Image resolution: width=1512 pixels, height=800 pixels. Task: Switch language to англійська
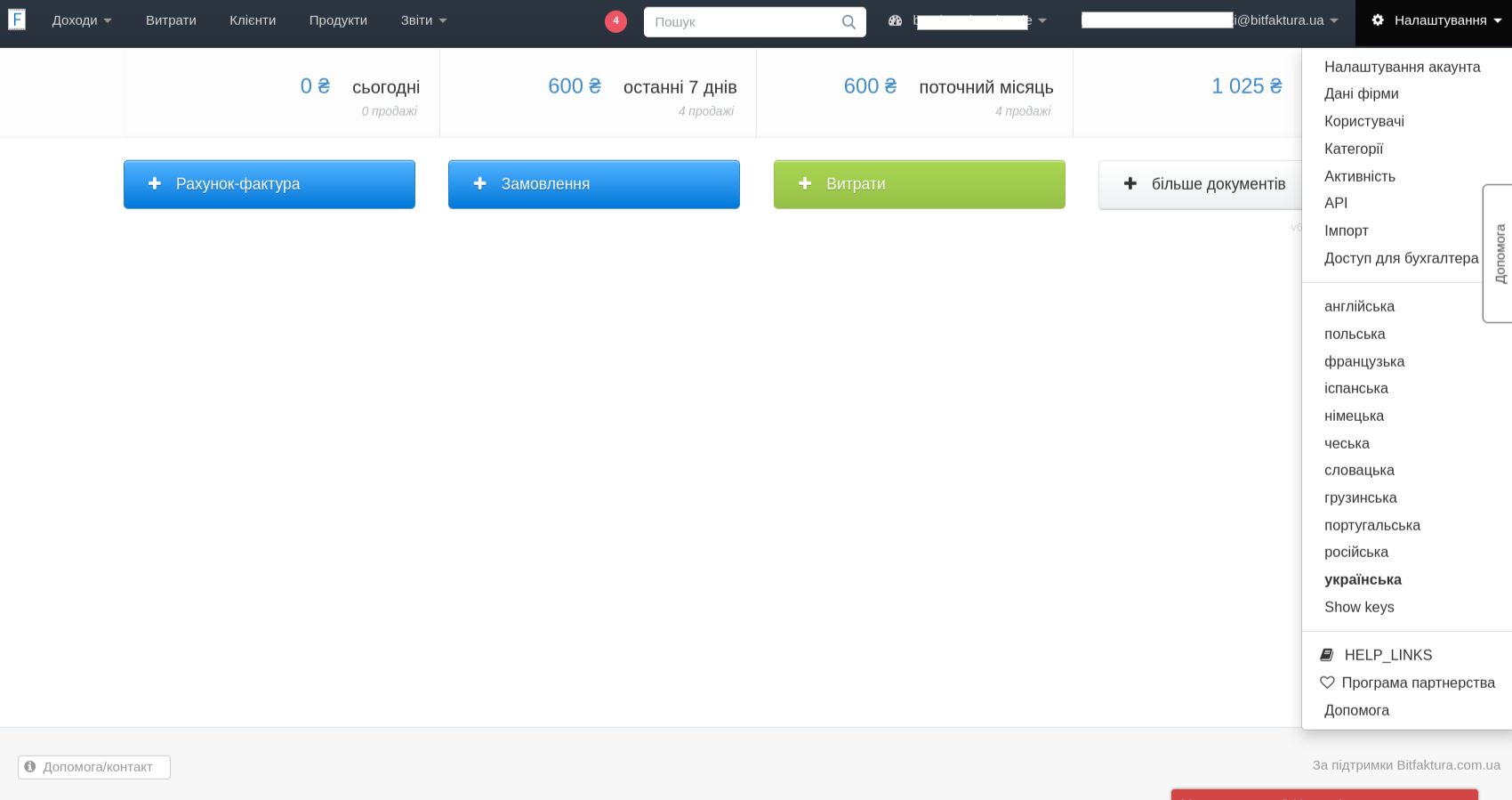1359,306
